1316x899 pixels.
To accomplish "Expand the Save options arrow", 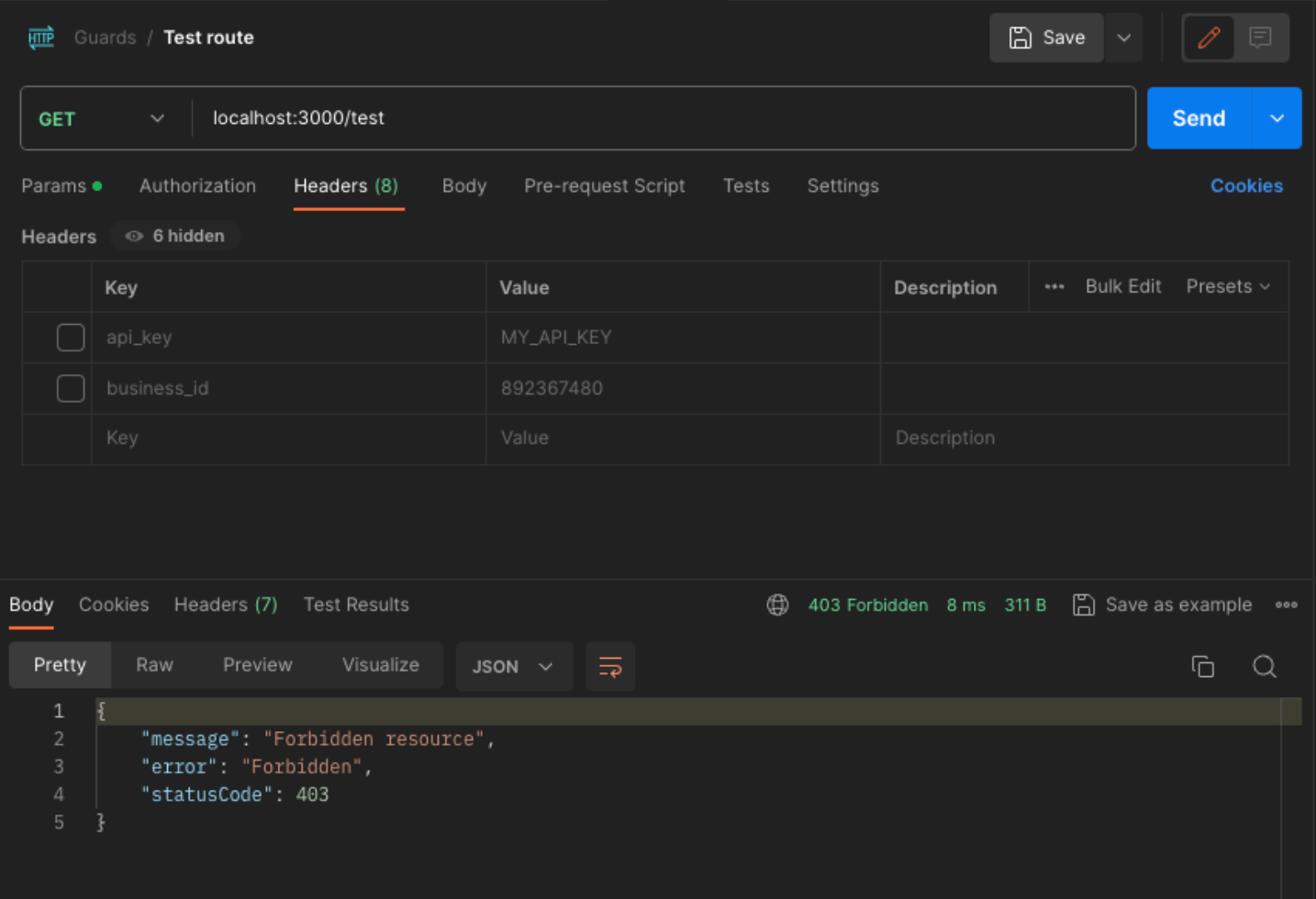I will click(1123, 38).
